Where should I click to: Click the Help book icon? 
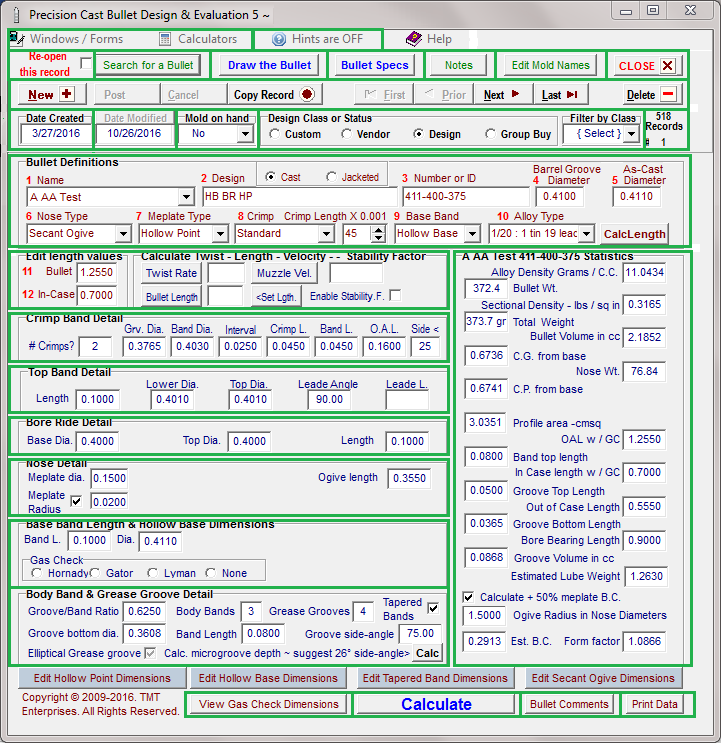(x=414, y=39)
